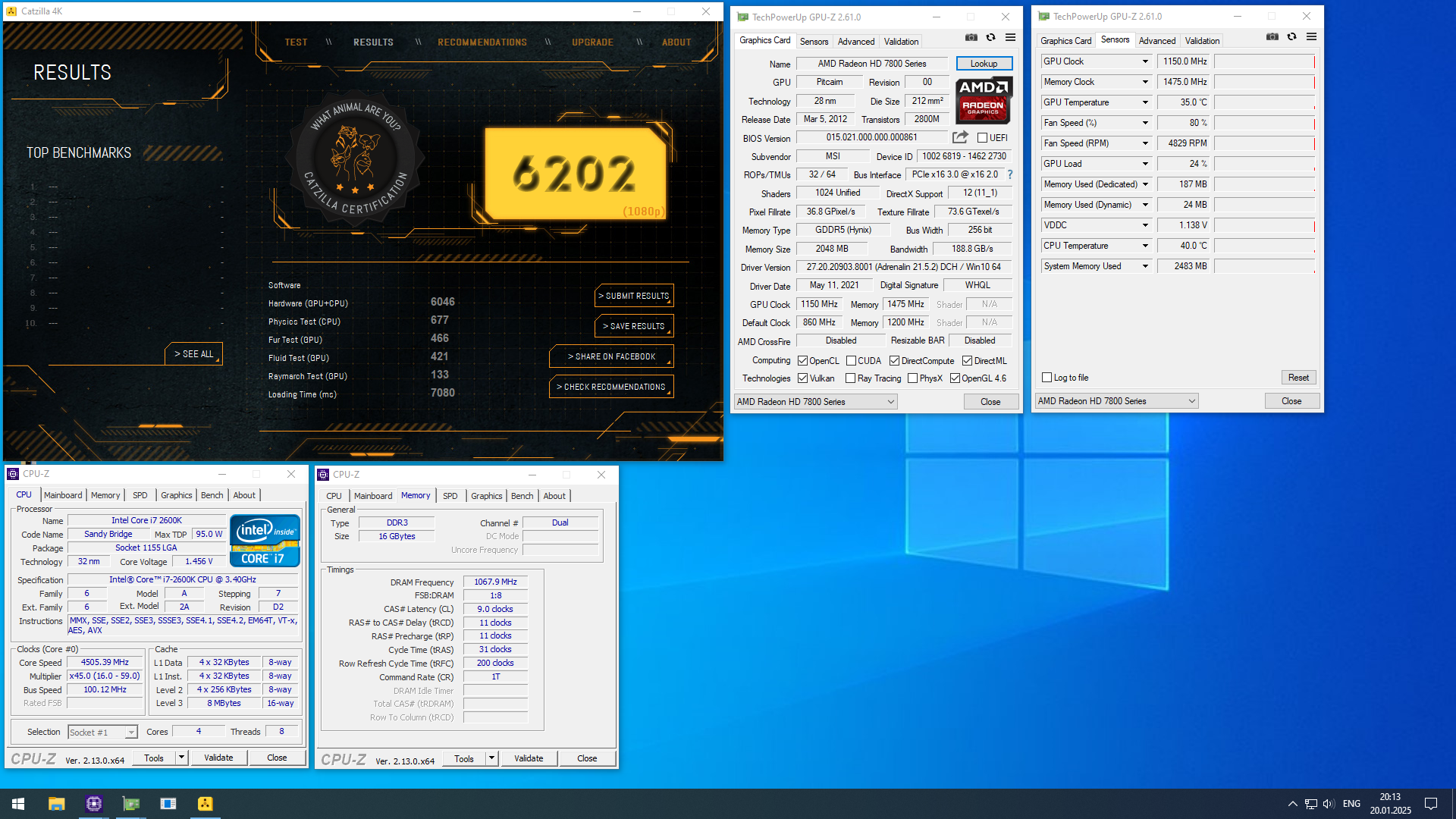1456x819 pixels.
Task: Click the Lookup button in GPU-Z
Action: point(984,64)
